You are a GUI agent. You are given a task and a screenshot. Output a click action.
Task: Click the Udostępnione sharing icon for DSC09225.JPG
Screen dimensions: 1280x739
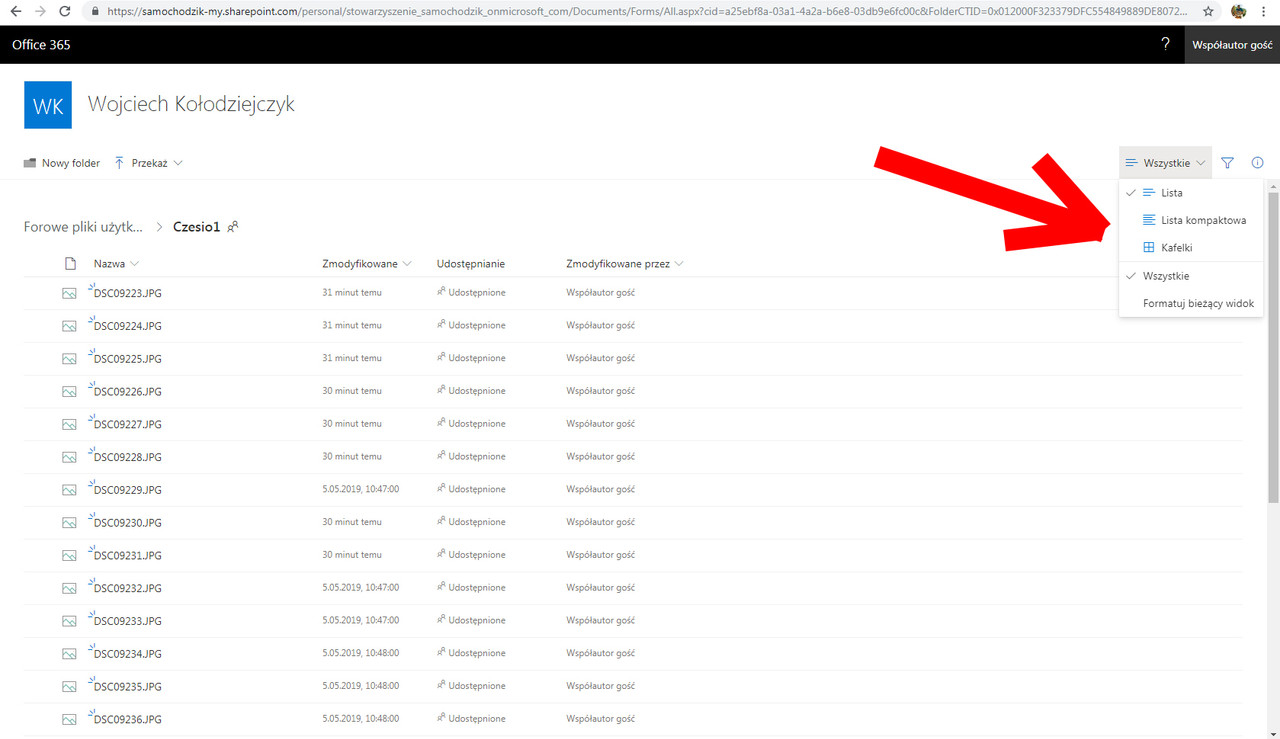(443, 357)
